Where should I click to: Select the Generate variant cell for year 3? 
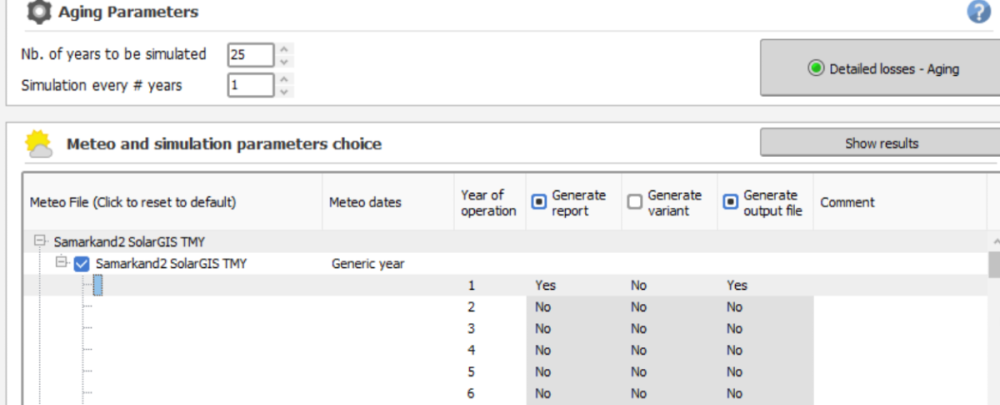[668, 329]
